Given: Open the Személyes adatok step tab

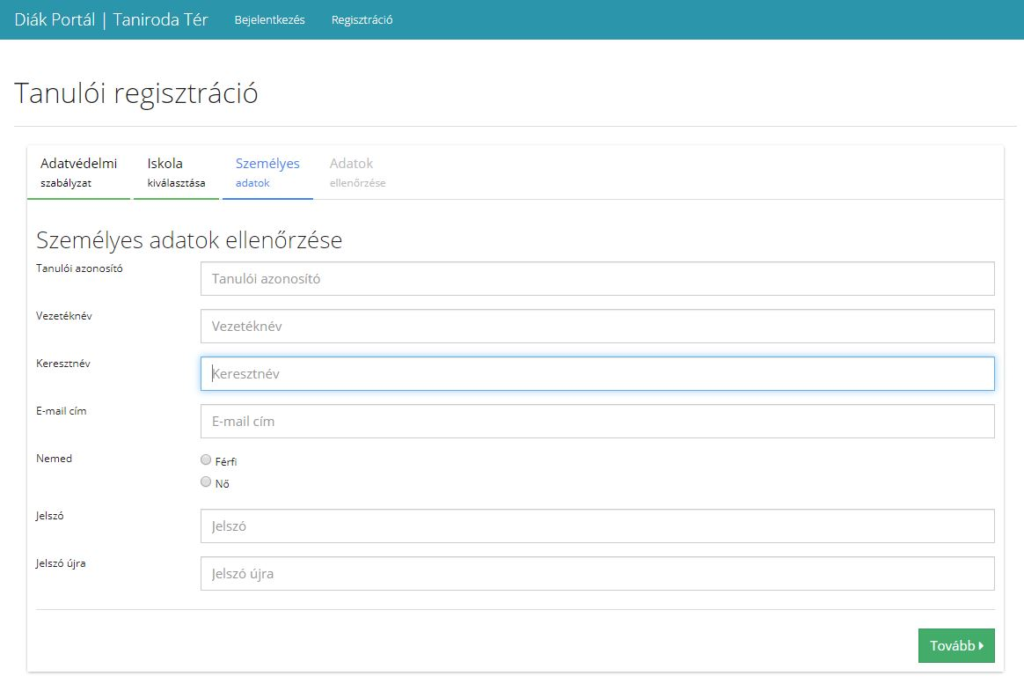Looking at the screenshot, I should 267,172.
